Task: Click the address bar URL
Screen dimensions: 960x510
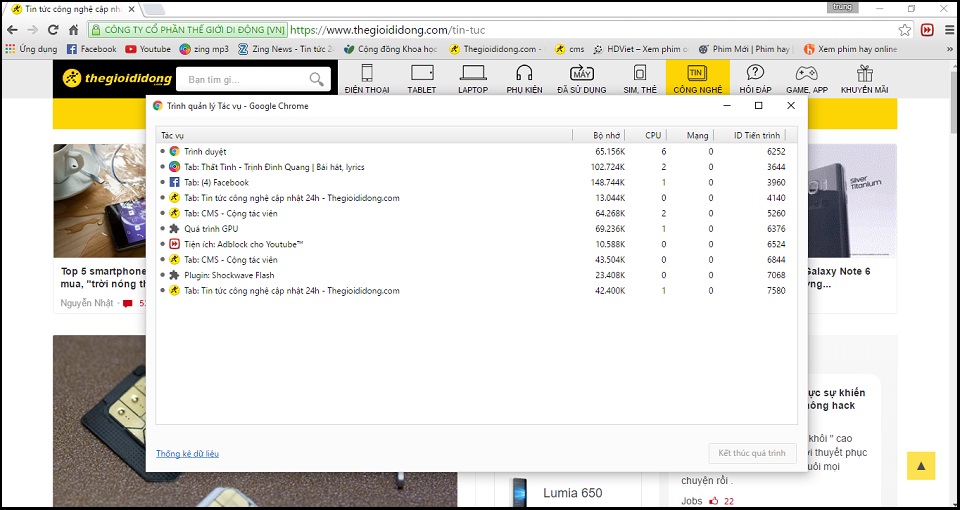Action: 388,30
